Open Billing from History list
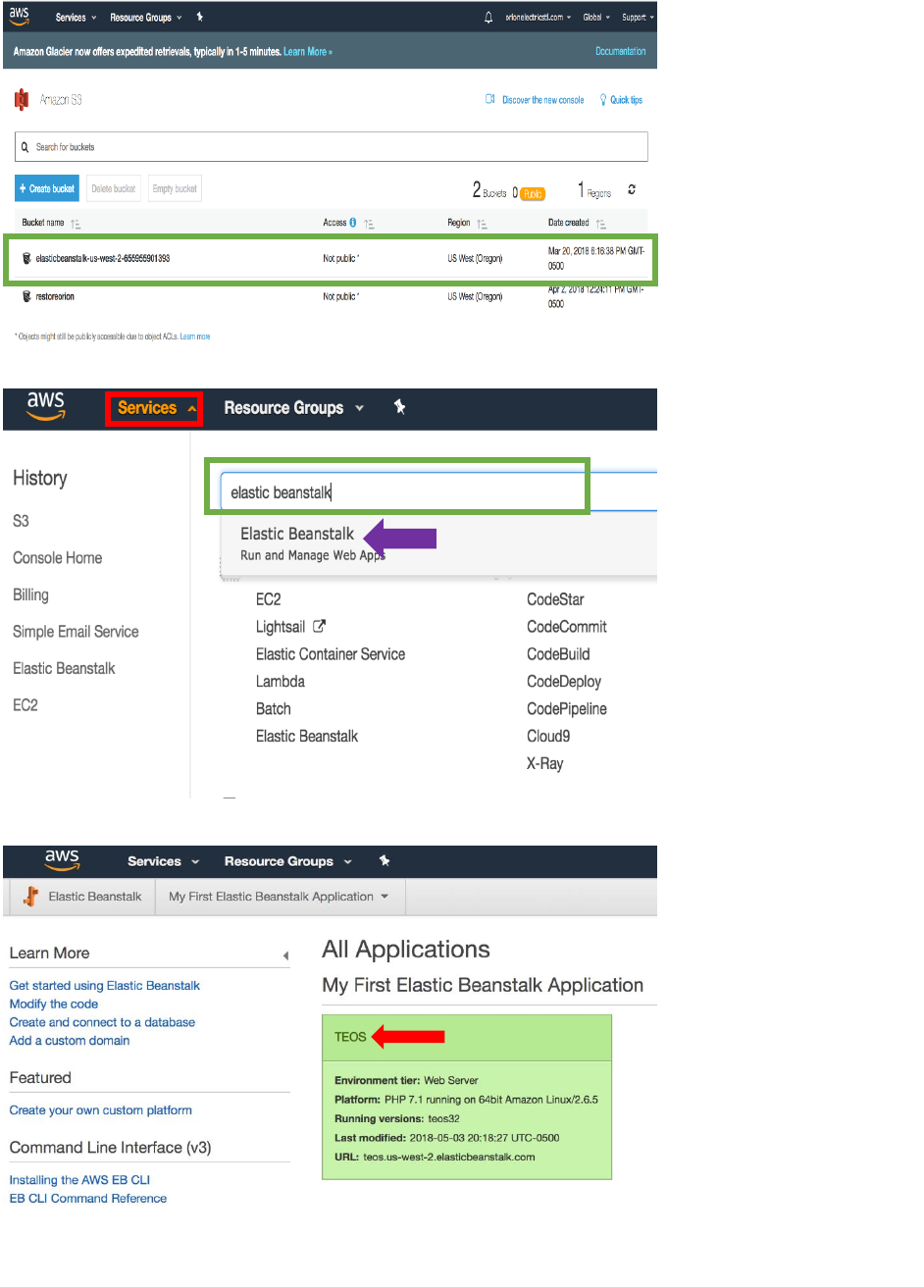The image size is (924, 1288). (x=30, y=594)
